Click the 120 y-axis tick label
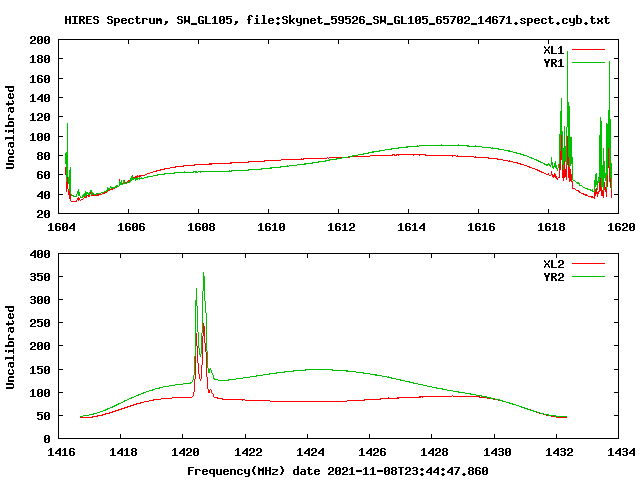640x480 pixels. (40, 117)
